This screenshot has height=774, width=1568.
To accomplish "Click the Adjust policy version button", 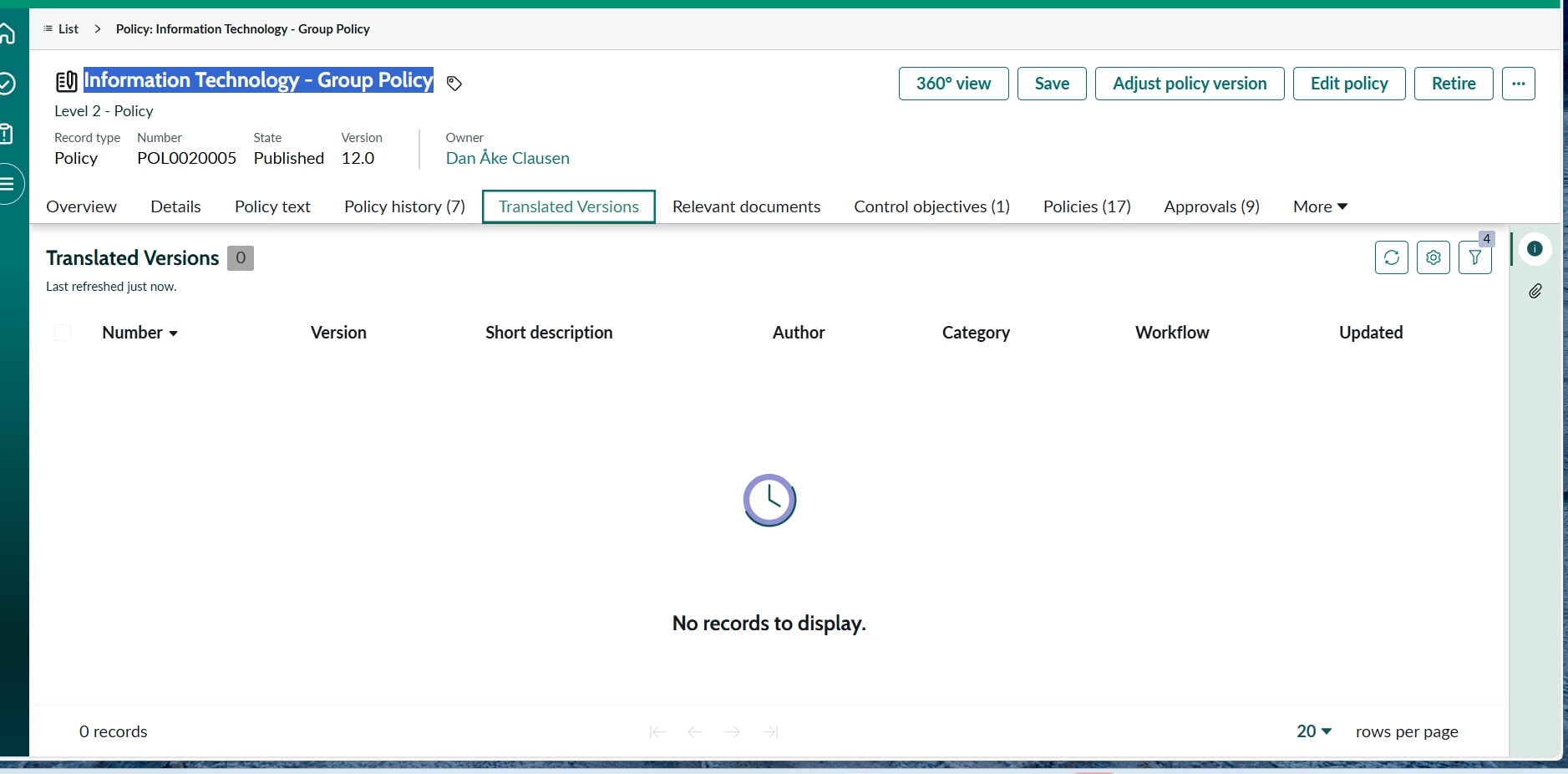I will (x=1189, y=84).
